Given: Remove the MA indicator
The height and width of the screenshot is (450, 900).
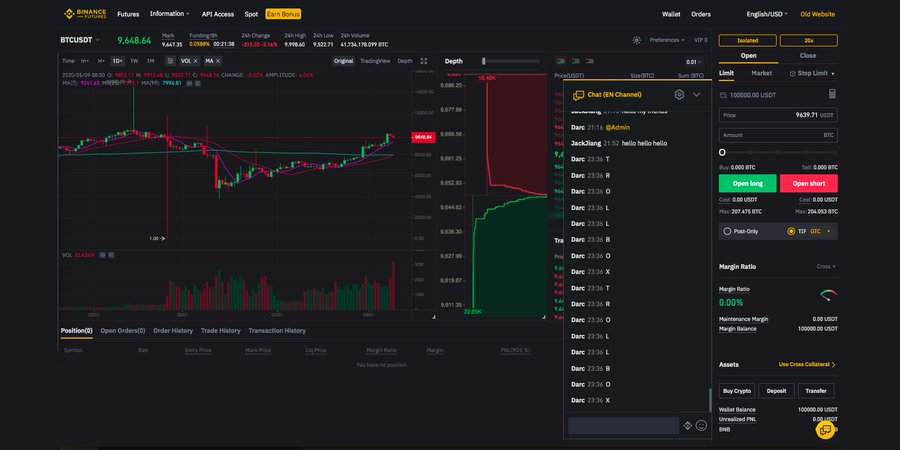Looking at the screenshot, I should (218, 61).
